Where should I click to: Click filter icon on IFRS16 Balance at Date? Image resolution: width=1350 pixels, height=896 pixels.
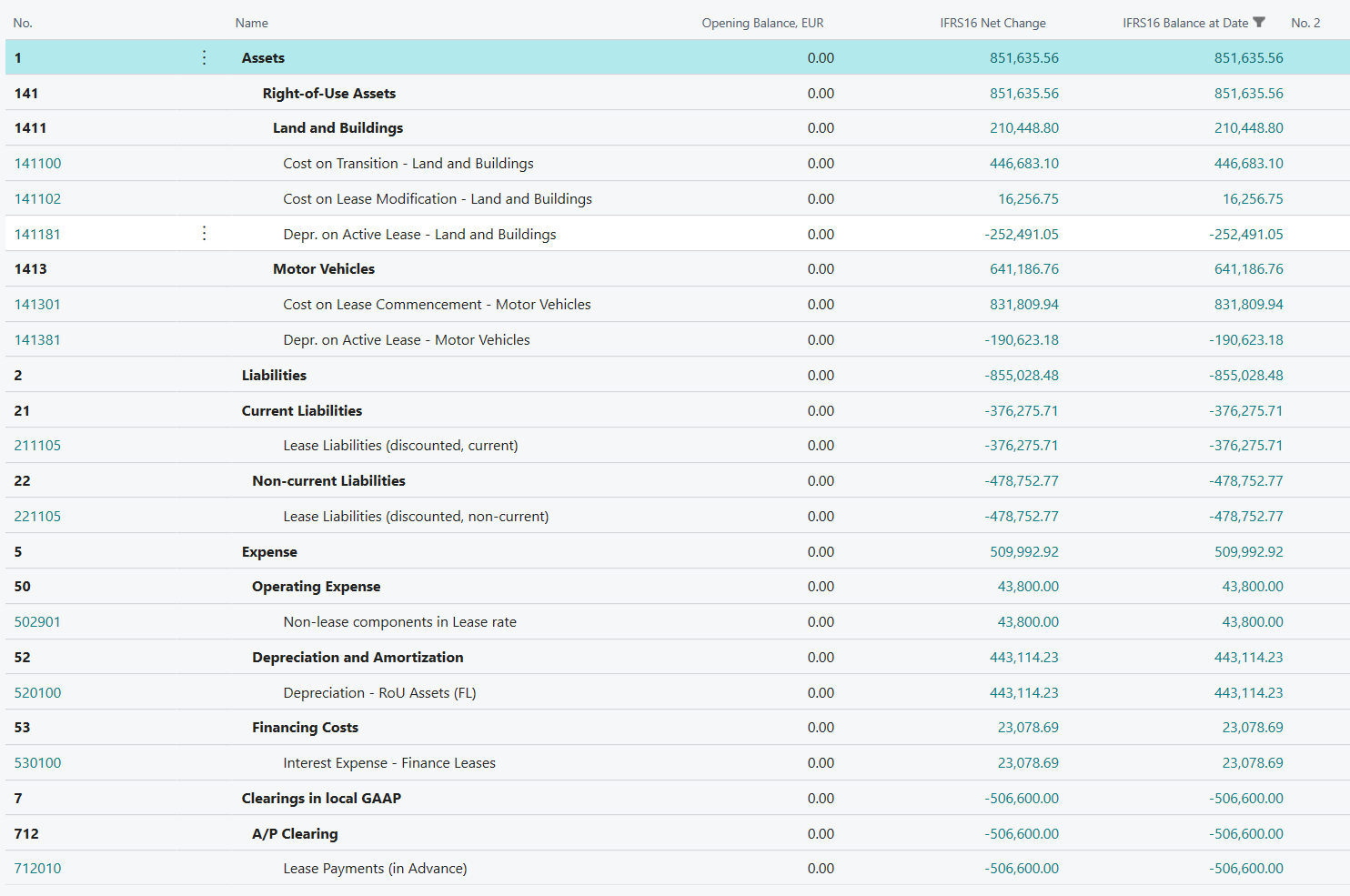1259,23
